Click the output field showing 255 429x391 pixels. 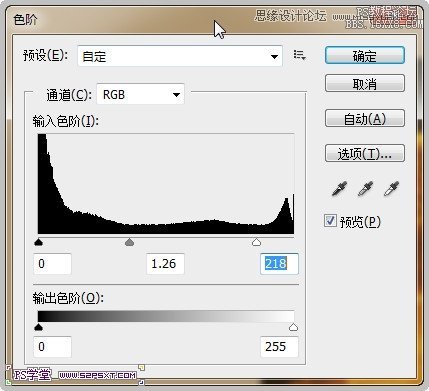[x=279, y=347]
